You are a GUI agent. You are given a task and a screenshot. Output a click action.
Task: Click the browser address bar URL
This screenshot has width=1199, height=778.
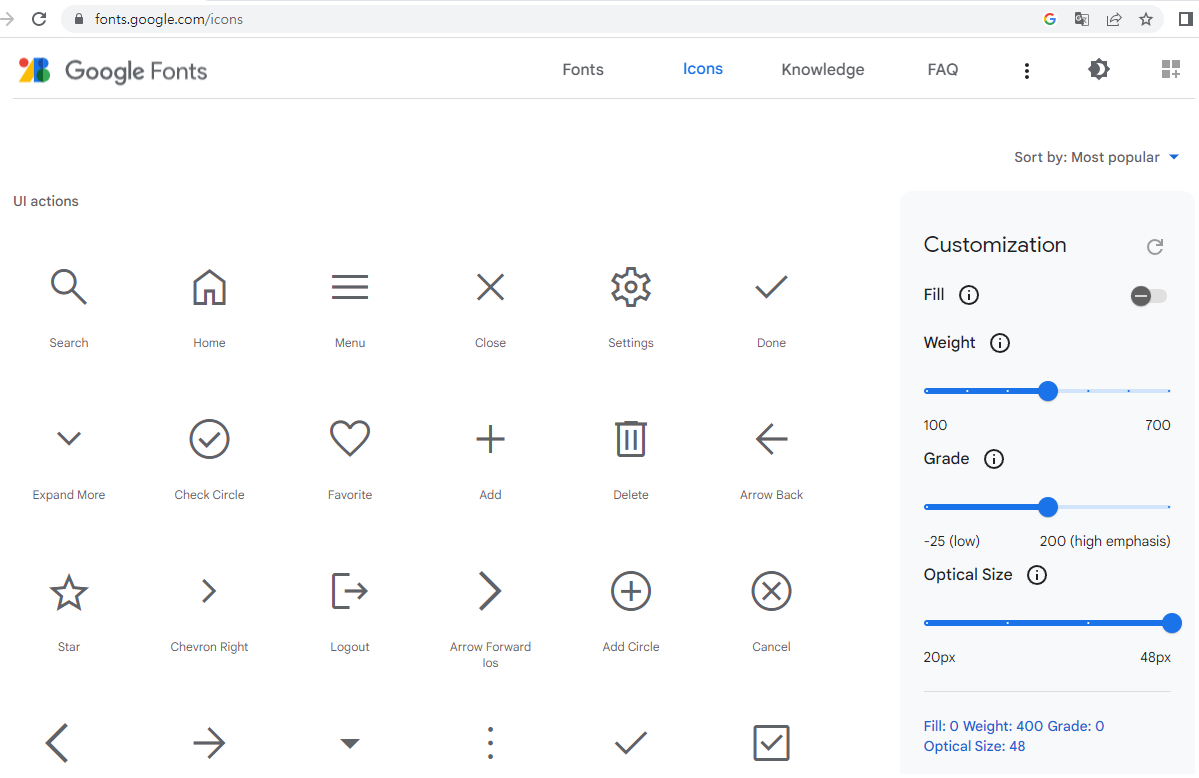(x=169, y=19)
